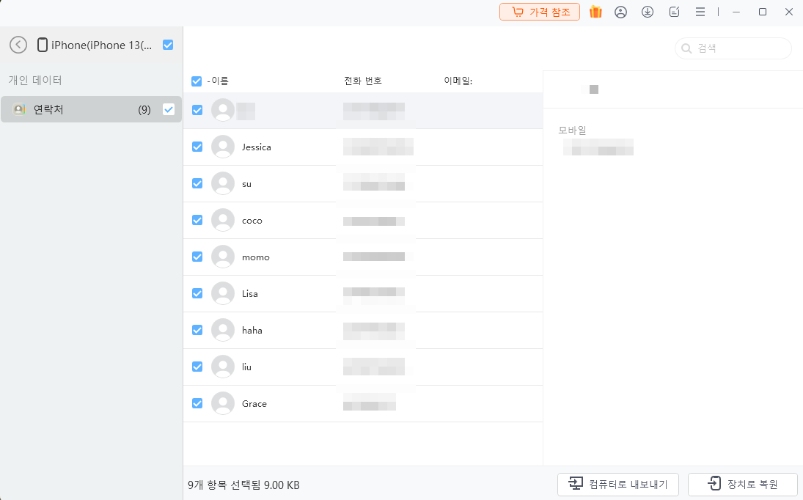803x500 pixels.
Task: Select the liu contact name
Action: click(x=247, y=367)
